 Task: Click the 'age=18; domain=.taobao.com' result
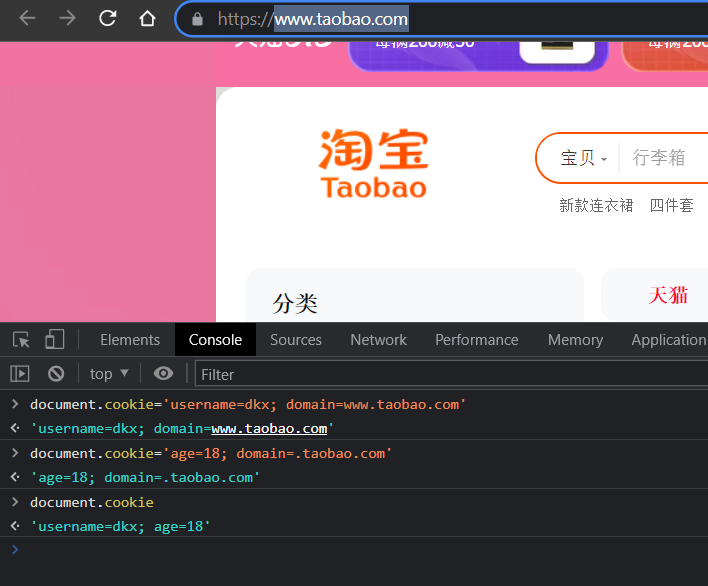145,477
